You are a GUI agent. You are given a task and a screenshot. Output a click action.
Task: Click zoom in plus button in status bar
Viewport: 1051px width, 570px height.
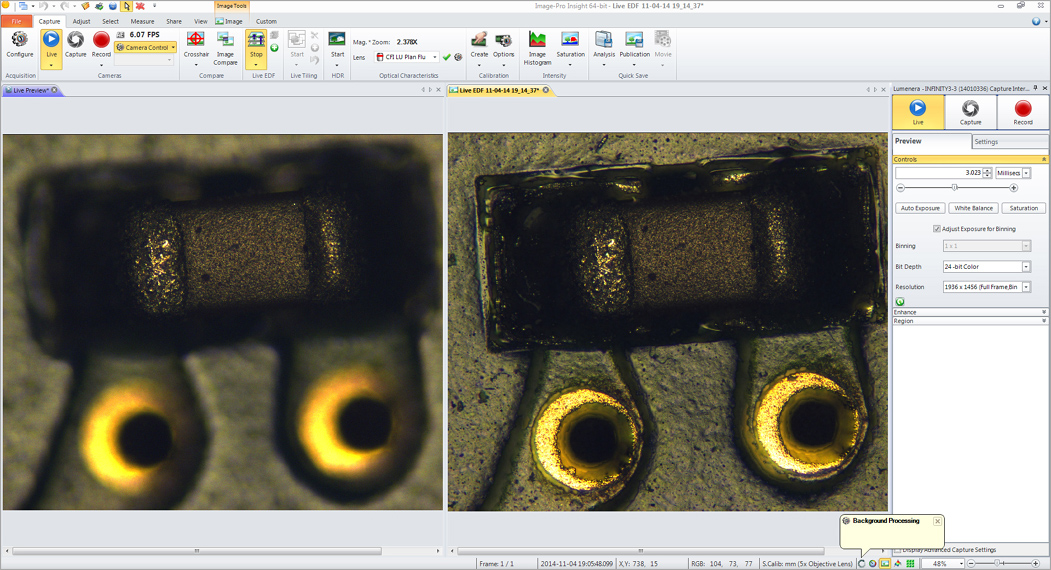(x=1036, y=564)
